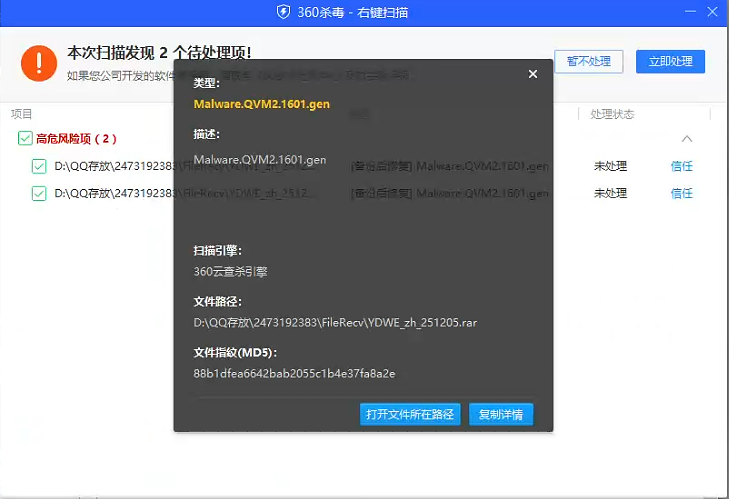
Task: Click the 360云查杀引擎 engine text
Action: [x=230, y=272]
